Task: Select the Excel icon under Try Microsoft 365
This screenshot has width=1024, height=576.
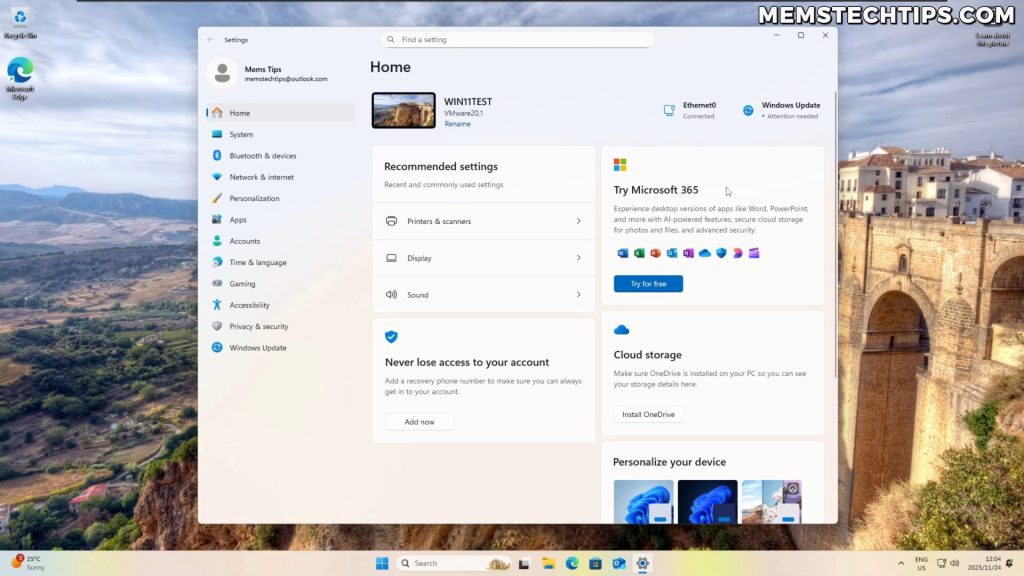Action: 637,253
